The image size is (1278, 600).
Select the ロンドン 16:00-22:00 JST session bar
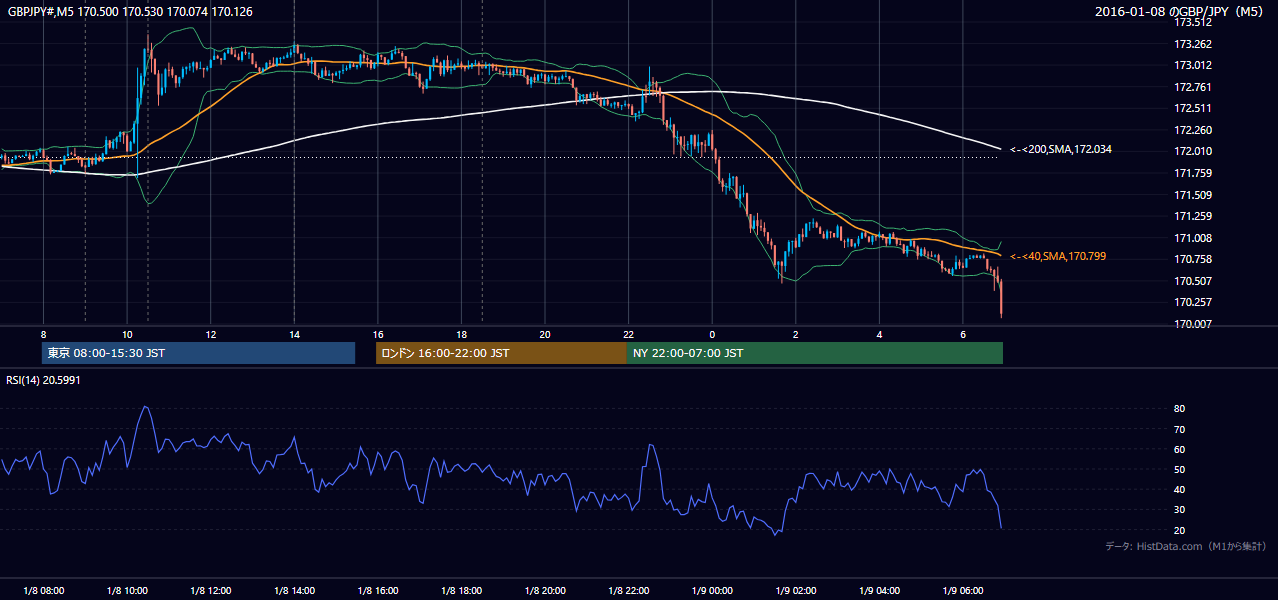(x=501, y=353)
